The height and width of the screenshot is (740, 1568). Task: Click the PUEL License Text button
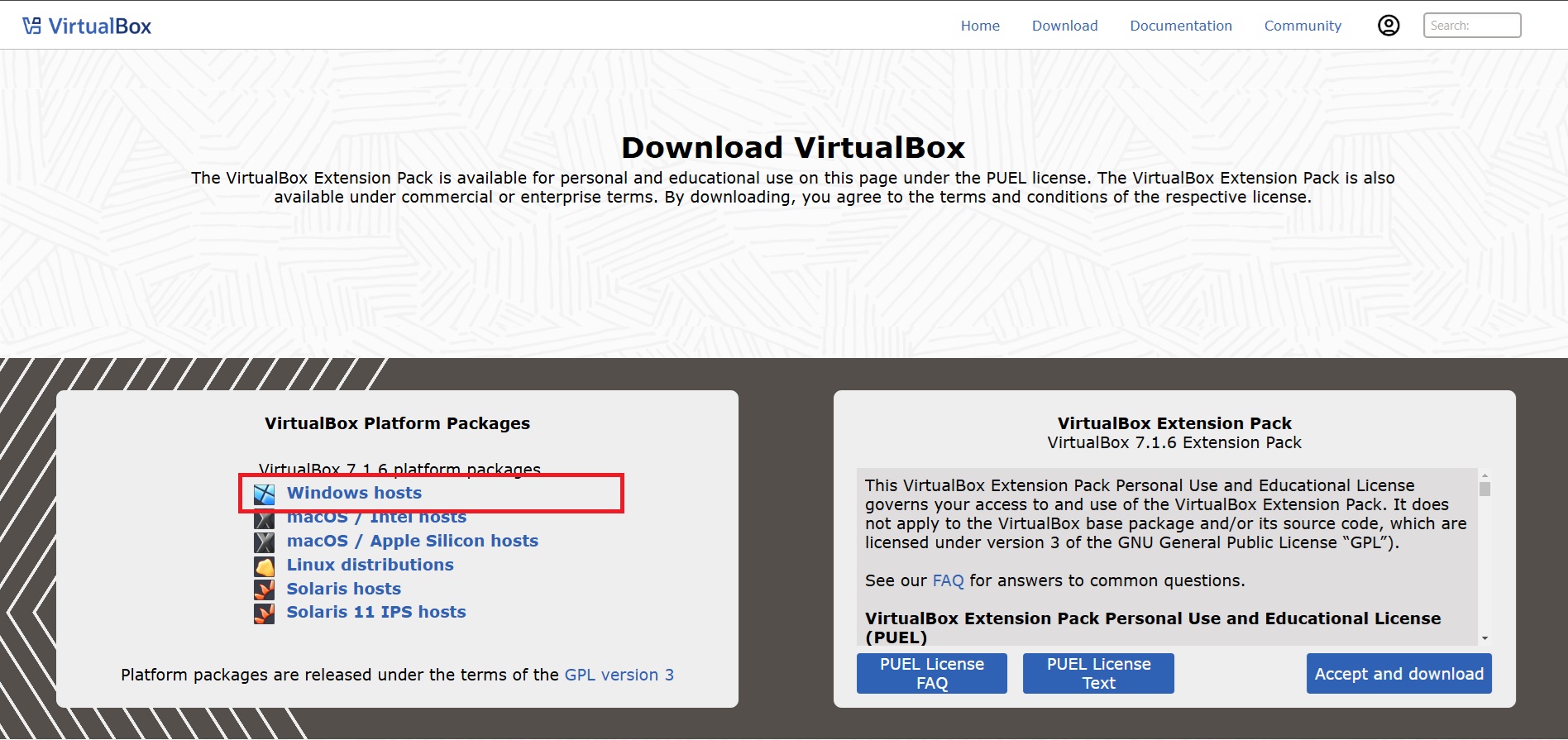(1098, 673)
